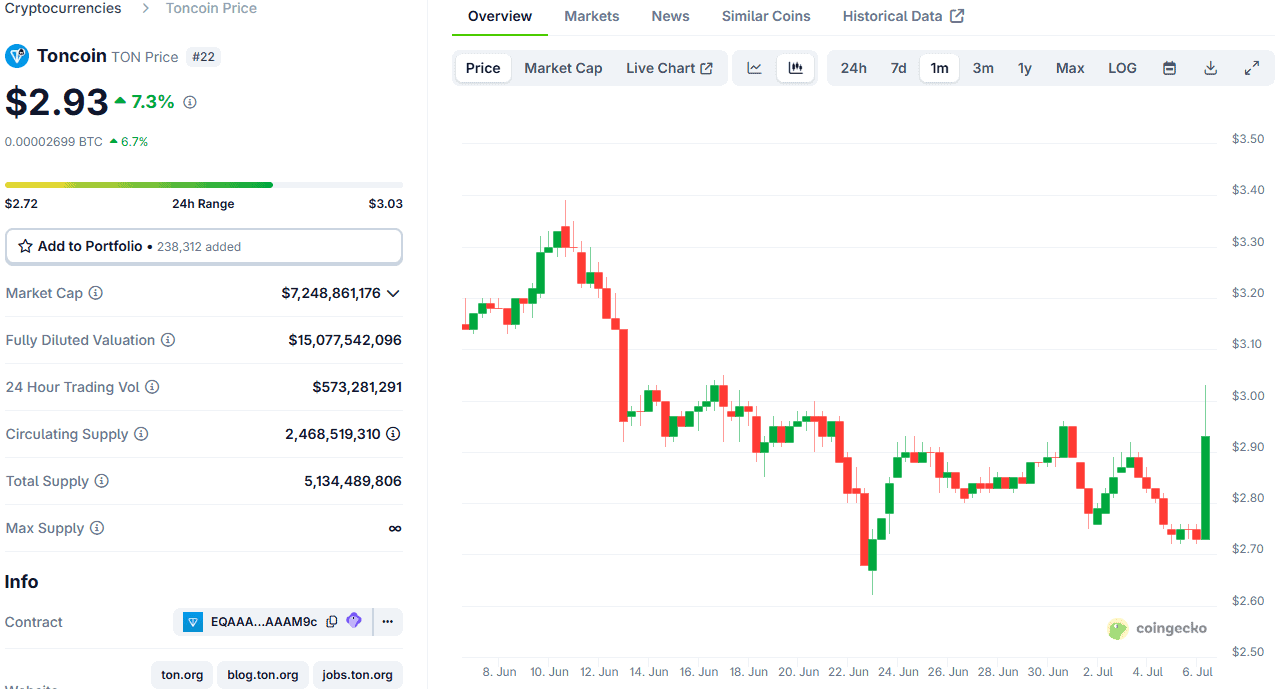Click the 24h Range progress bar

(x=204, y=185)
